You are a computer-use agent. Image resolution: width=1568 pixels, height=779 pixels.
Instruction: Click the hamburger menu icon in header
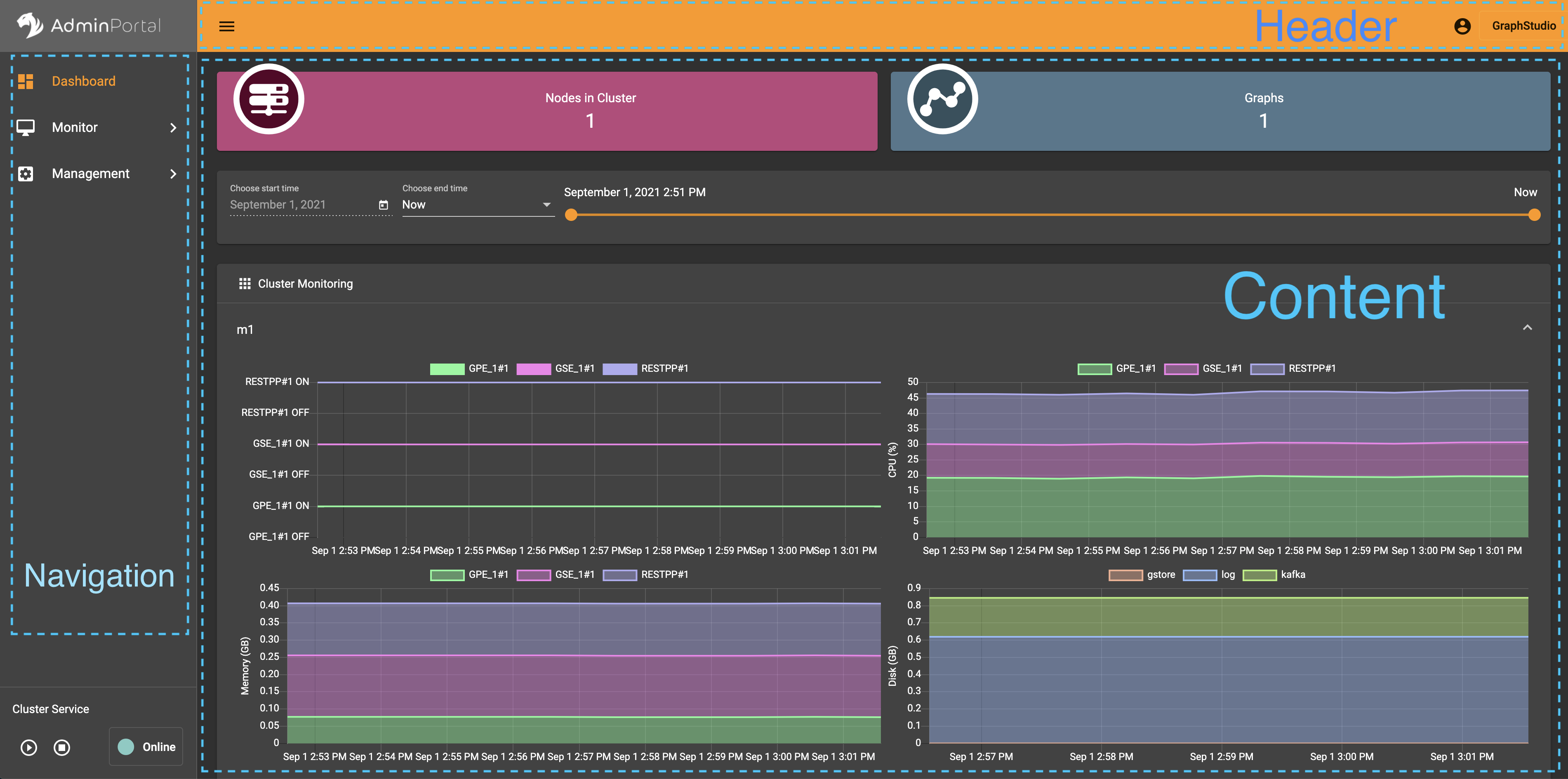click(226, 26)
